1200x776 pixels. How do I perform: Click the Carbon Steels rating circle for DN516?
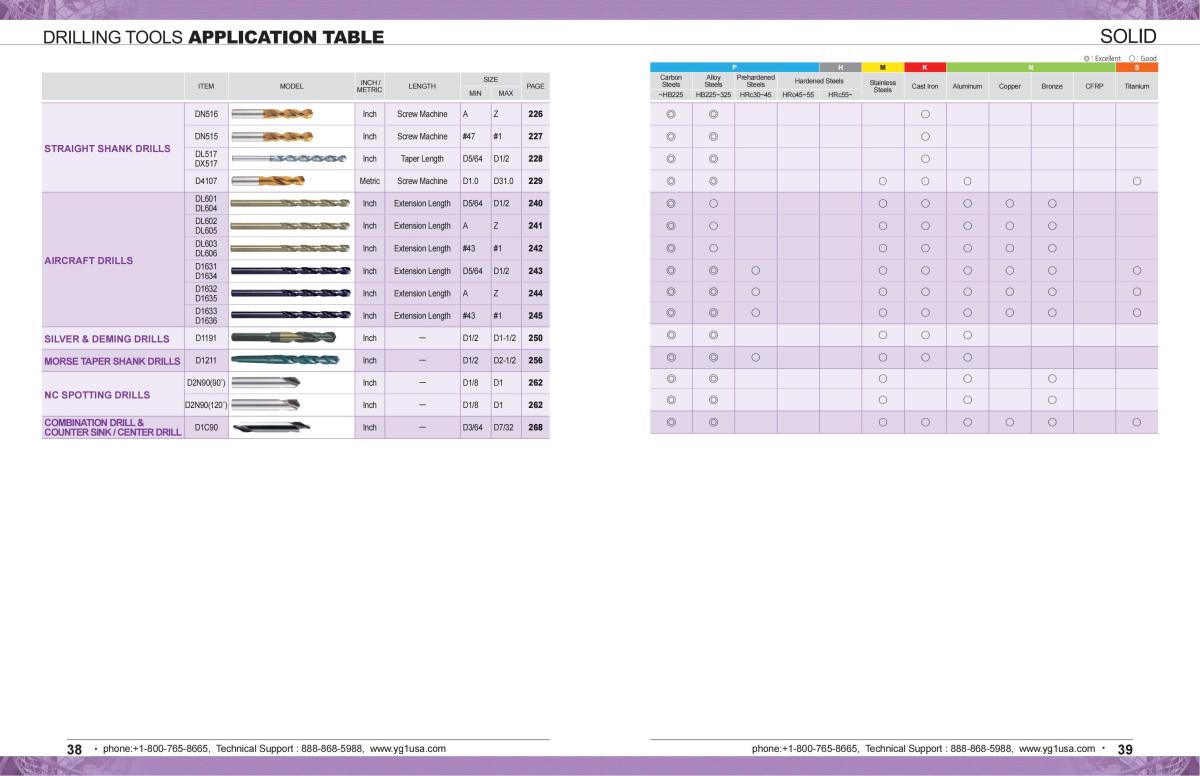[671, 114]
